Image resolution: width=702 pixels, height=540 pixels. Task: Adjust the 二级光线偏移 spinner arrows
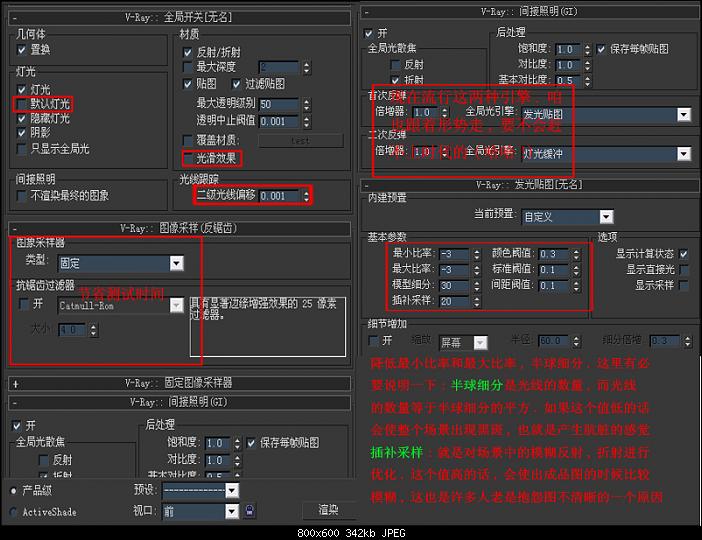coord(306,196)
